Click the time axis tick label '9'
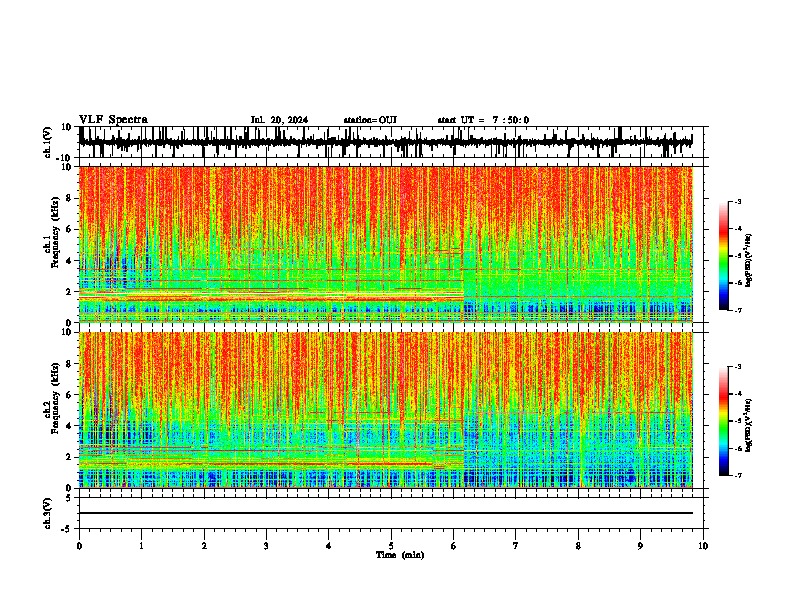792x612 pixels. coord(640,546)
